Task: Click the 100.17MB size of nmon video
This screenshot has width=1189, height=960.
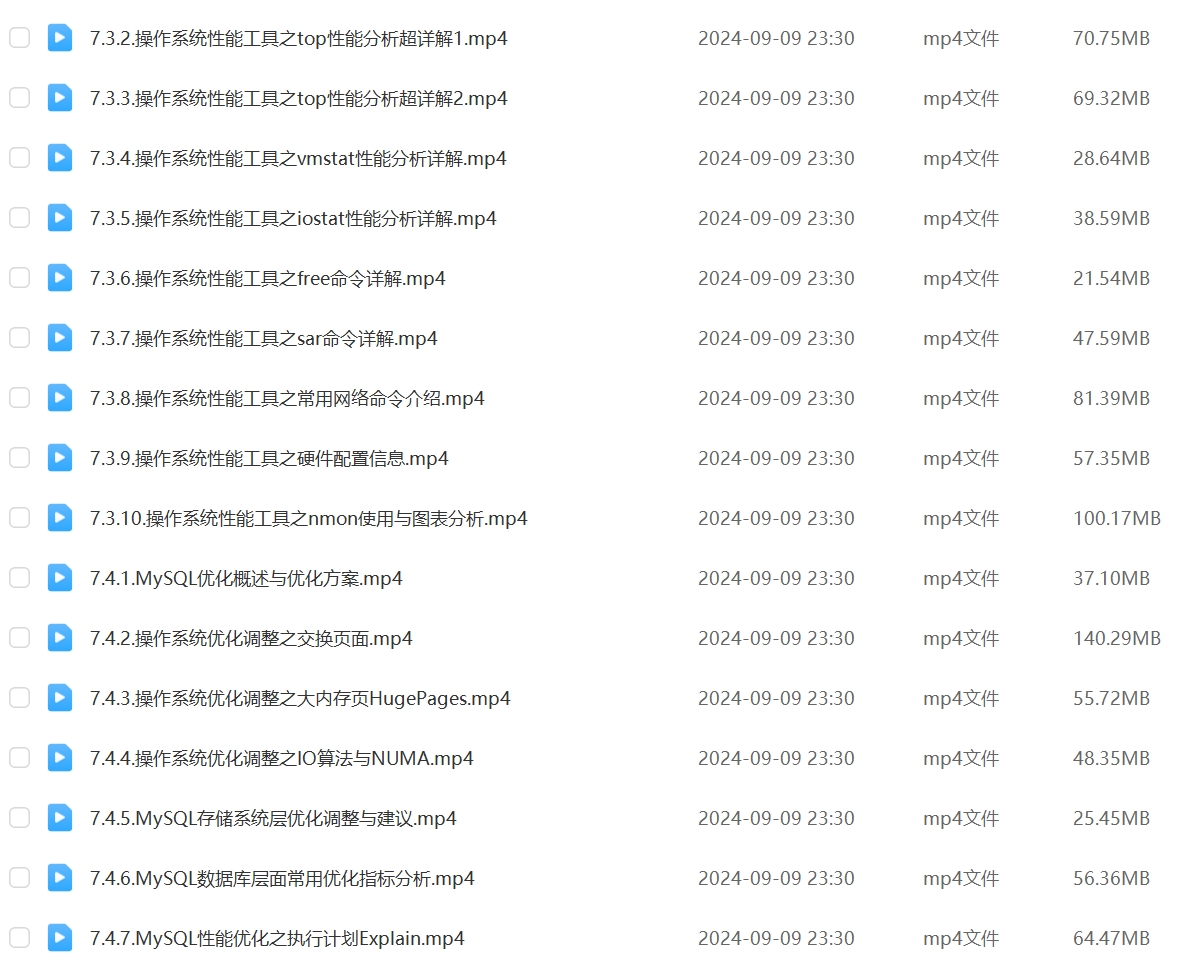Action: click(x=1117, y=518)
